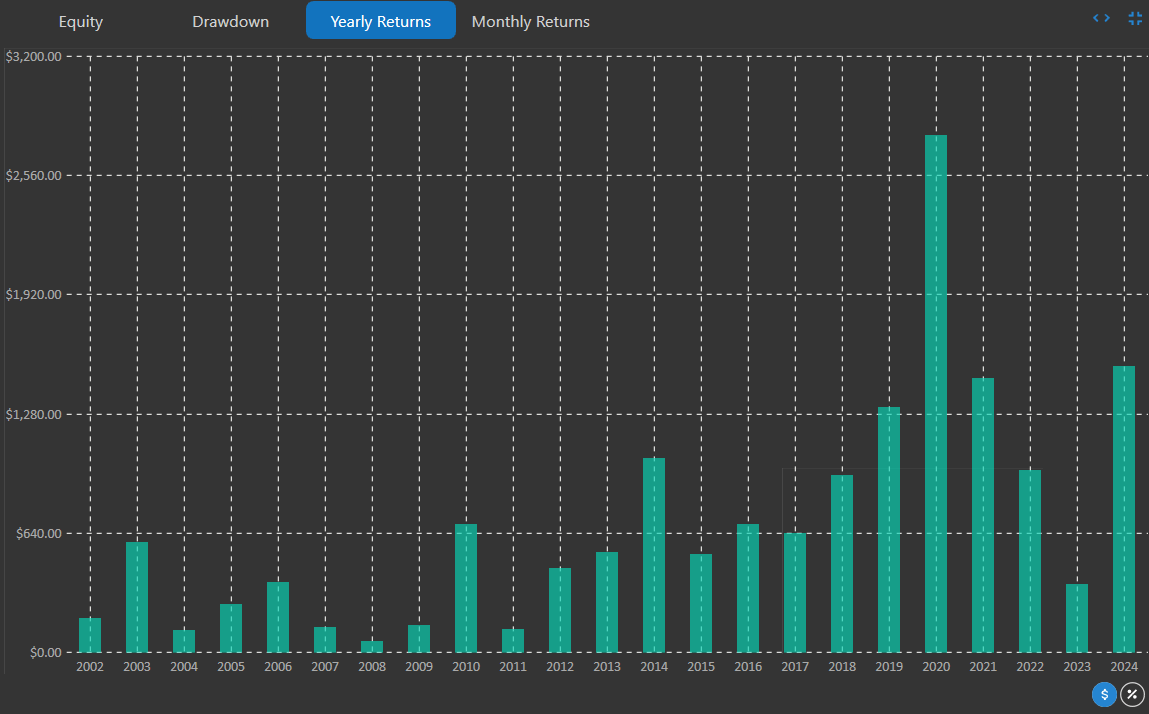Click the $0.00 axis label

45,652
